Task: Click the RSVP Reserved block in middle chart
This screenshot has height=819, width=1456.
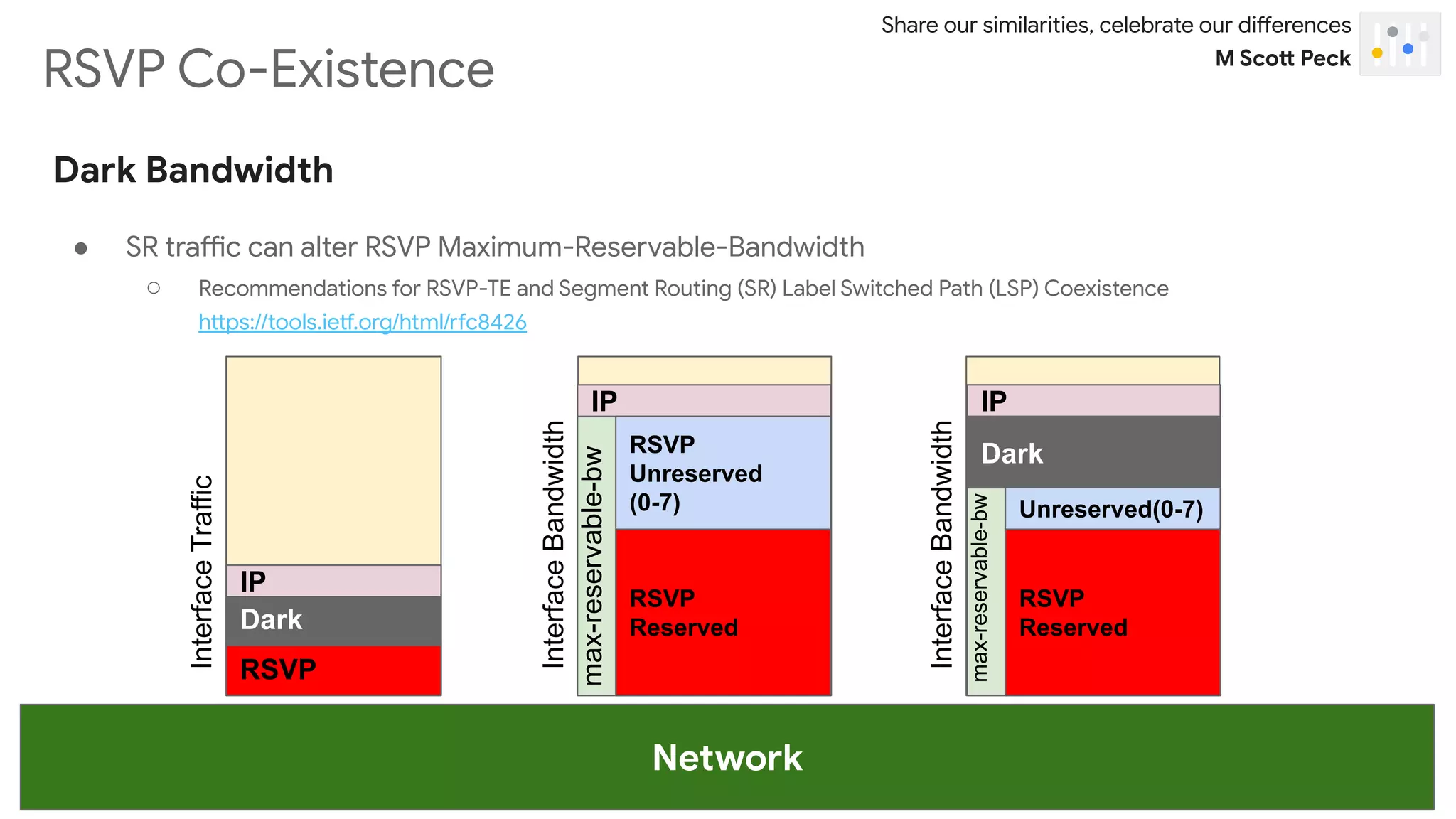Action: (x=722, y=612)
